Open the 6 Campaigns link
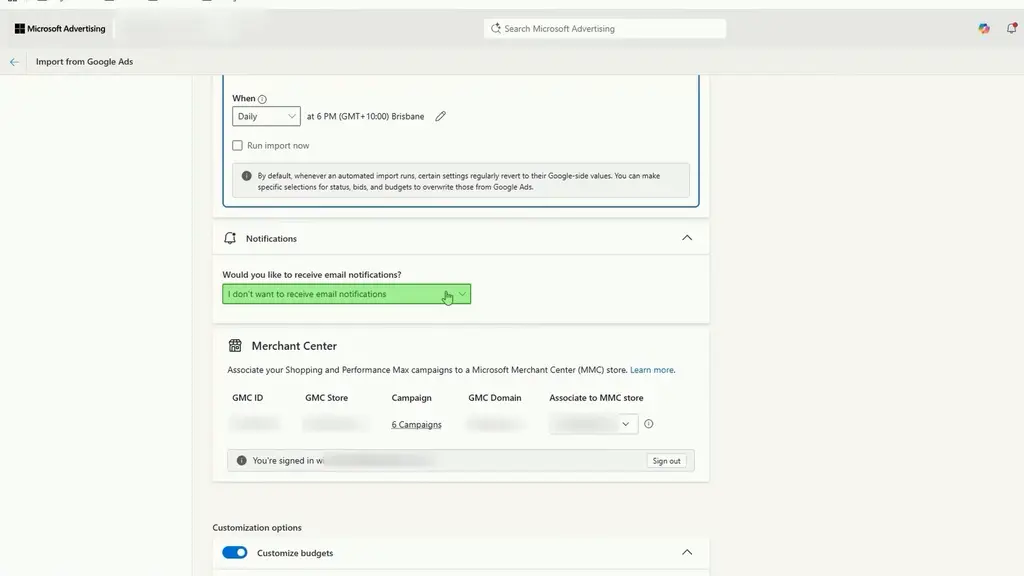Viewport: 1024px width, 576px height. [x=417, y=424]
